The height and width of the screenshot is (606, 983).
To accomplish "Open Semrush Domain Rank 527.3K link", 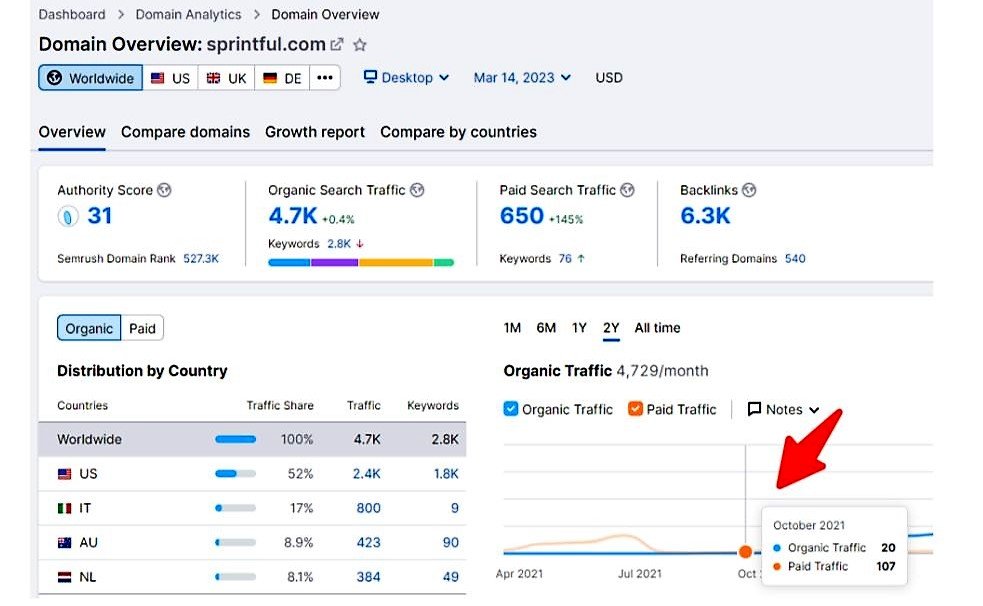I will pos(201,259).
